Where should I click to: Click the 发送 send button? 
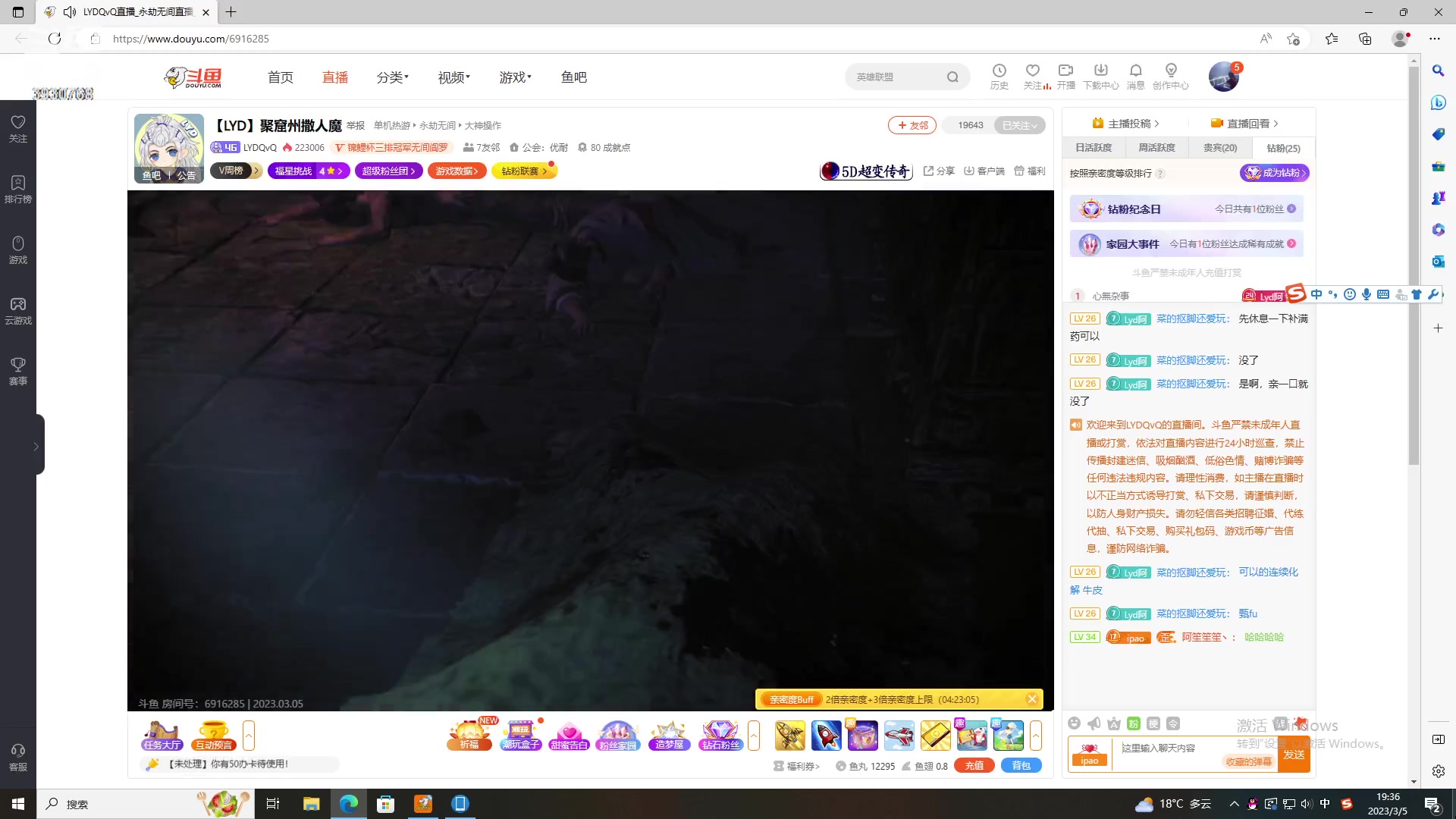[x=1294, y=755]
